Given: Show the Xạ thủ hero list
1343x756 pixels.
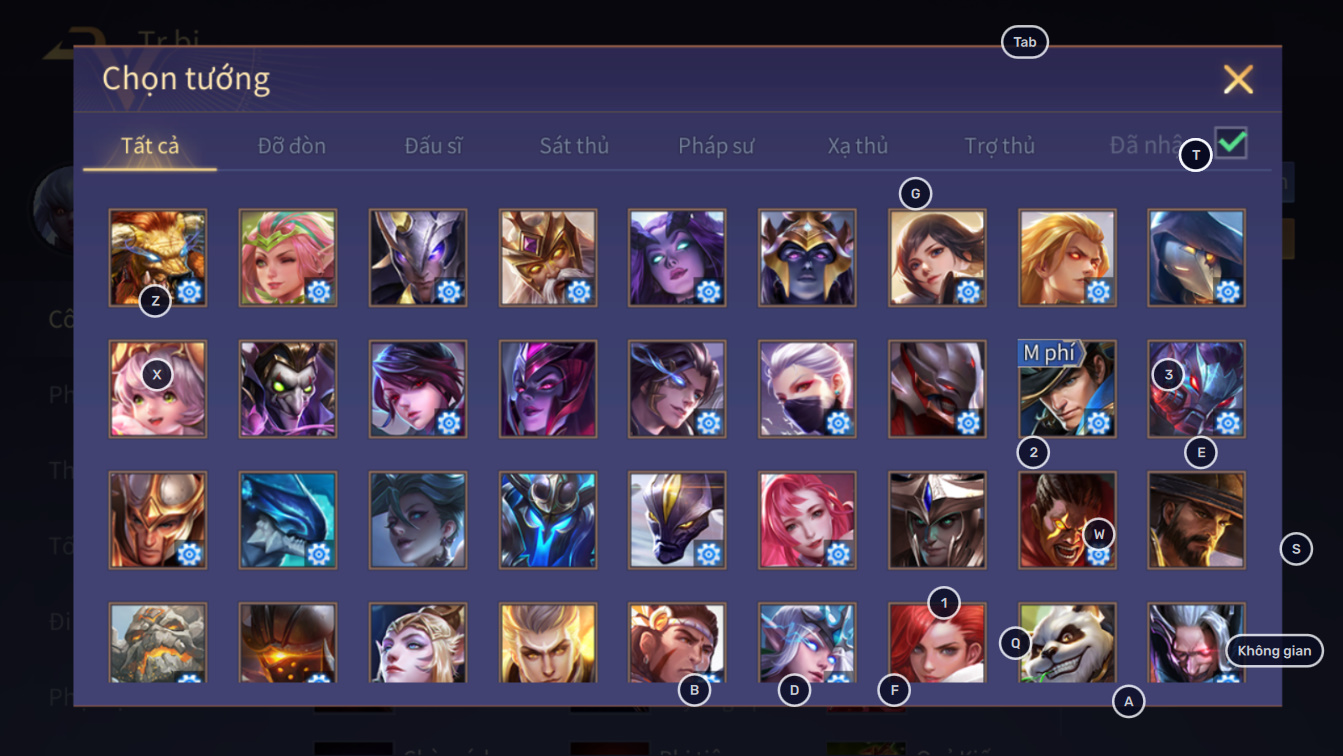Looking at the screenshot, I should point(858,146).
